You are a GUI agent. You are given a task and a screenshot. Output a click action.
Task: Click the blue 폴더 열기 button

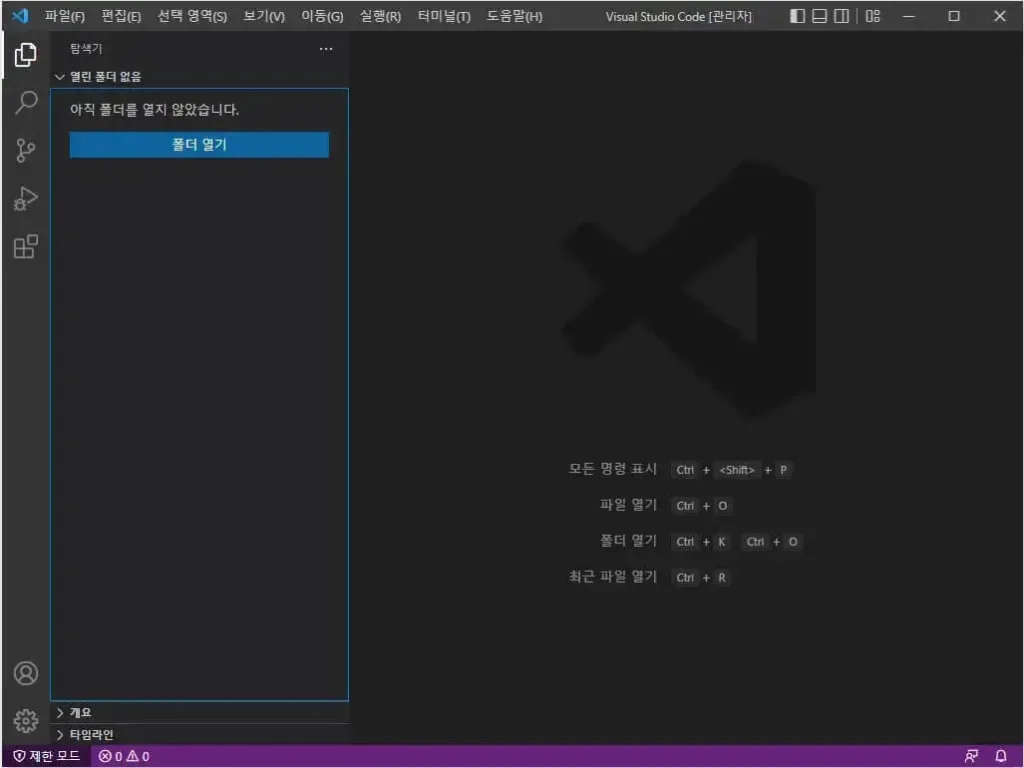tap(199, 145)
